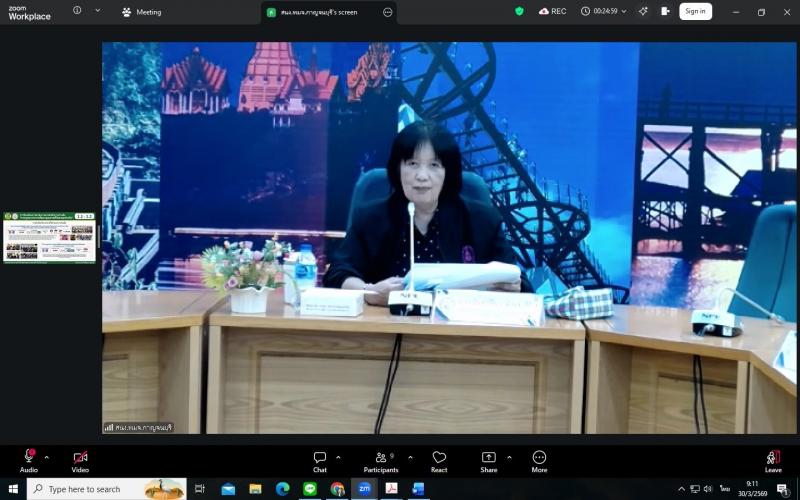The height and width of the screenshot is (500, 800).
Task: Expand the arrow beside Participants
Action: pyautogui.click(x=410, y=457)
